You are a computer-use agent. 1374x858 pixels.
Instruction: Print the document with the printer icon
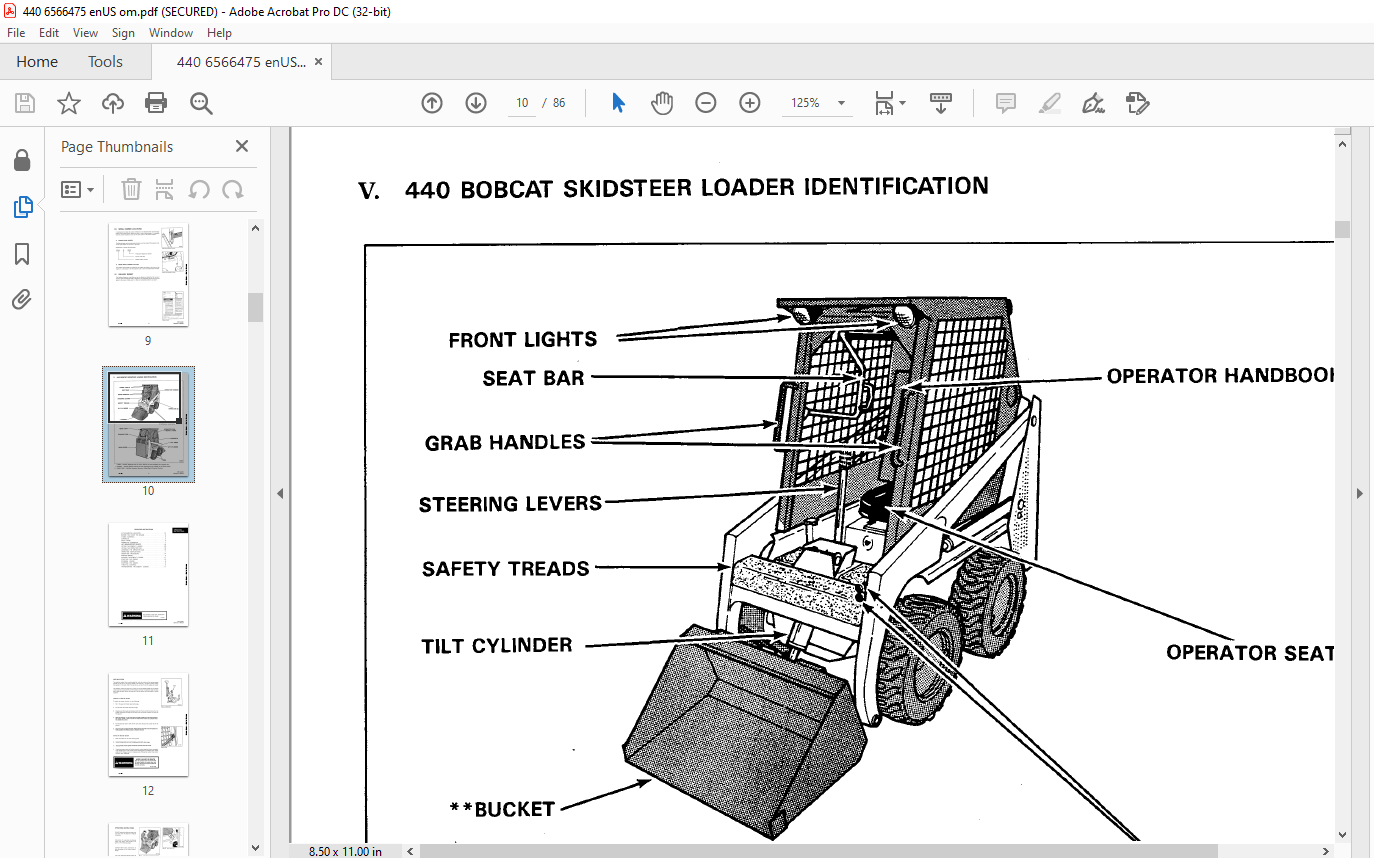[x=156, y=103]
